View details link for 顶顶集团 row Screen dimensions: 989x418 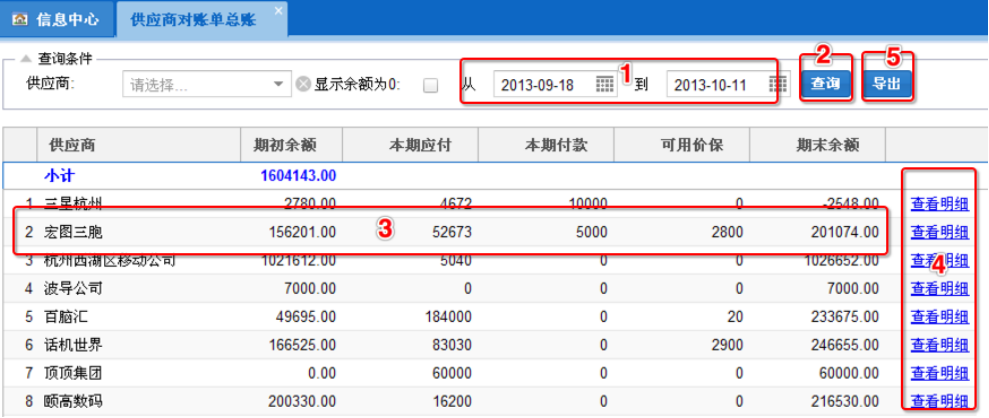pos(938,373)
